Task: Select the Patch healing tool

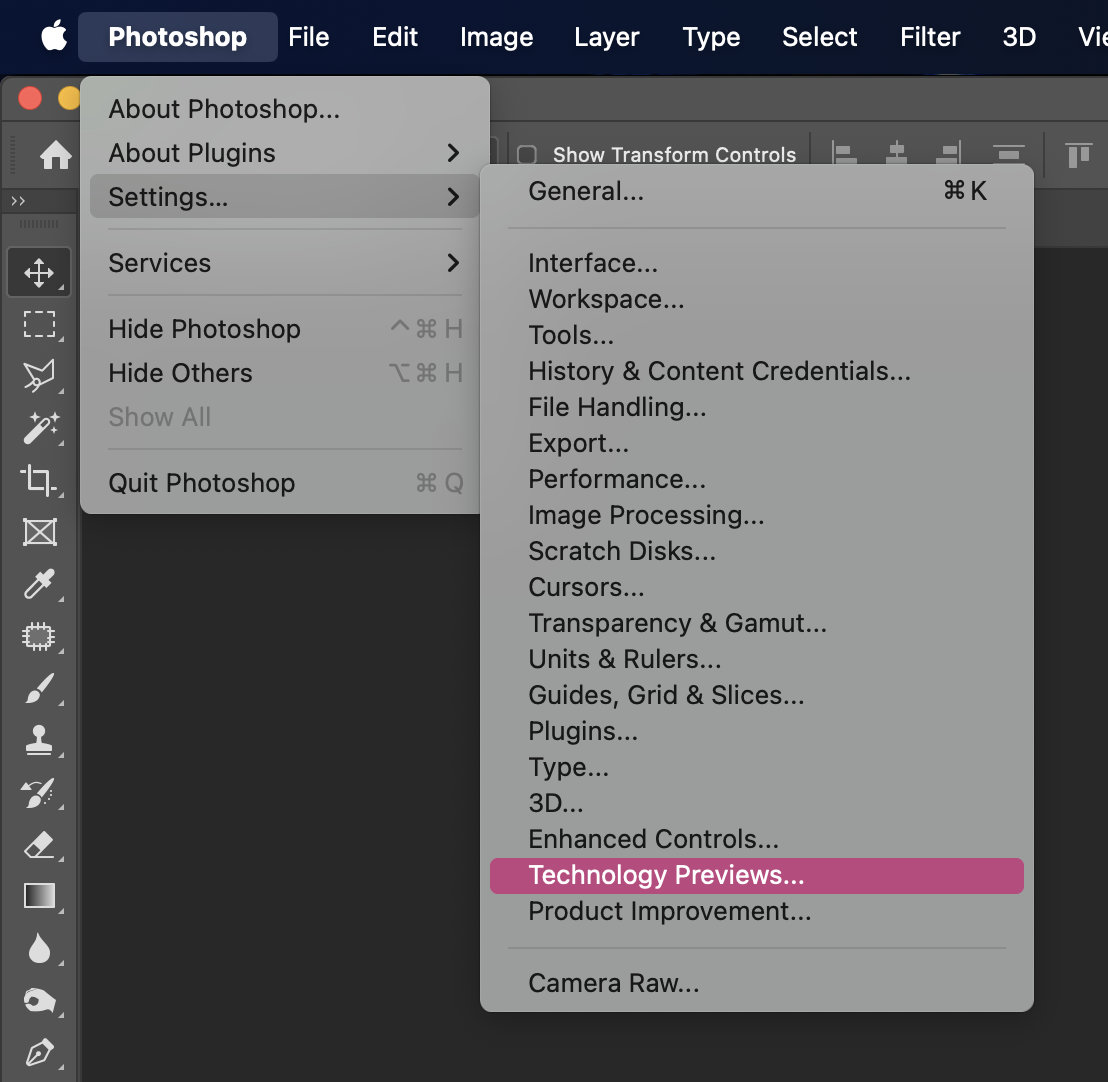Action: coord(39,637)
